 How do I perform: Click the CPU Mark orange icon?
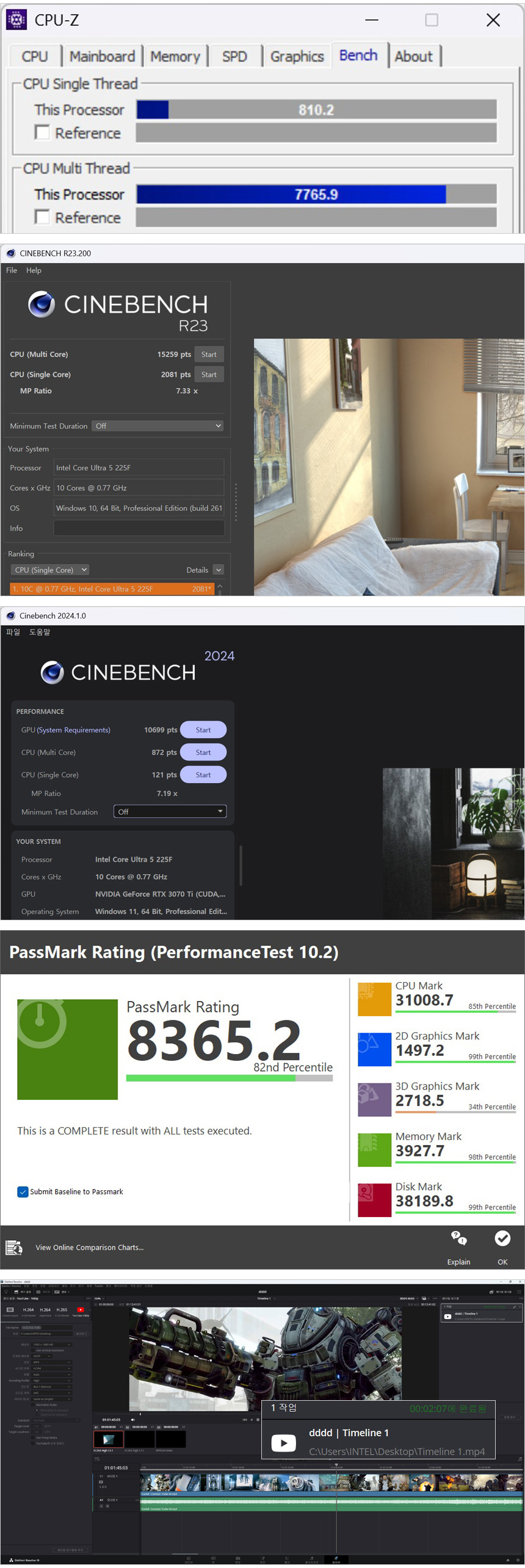[x=374, y=999]
